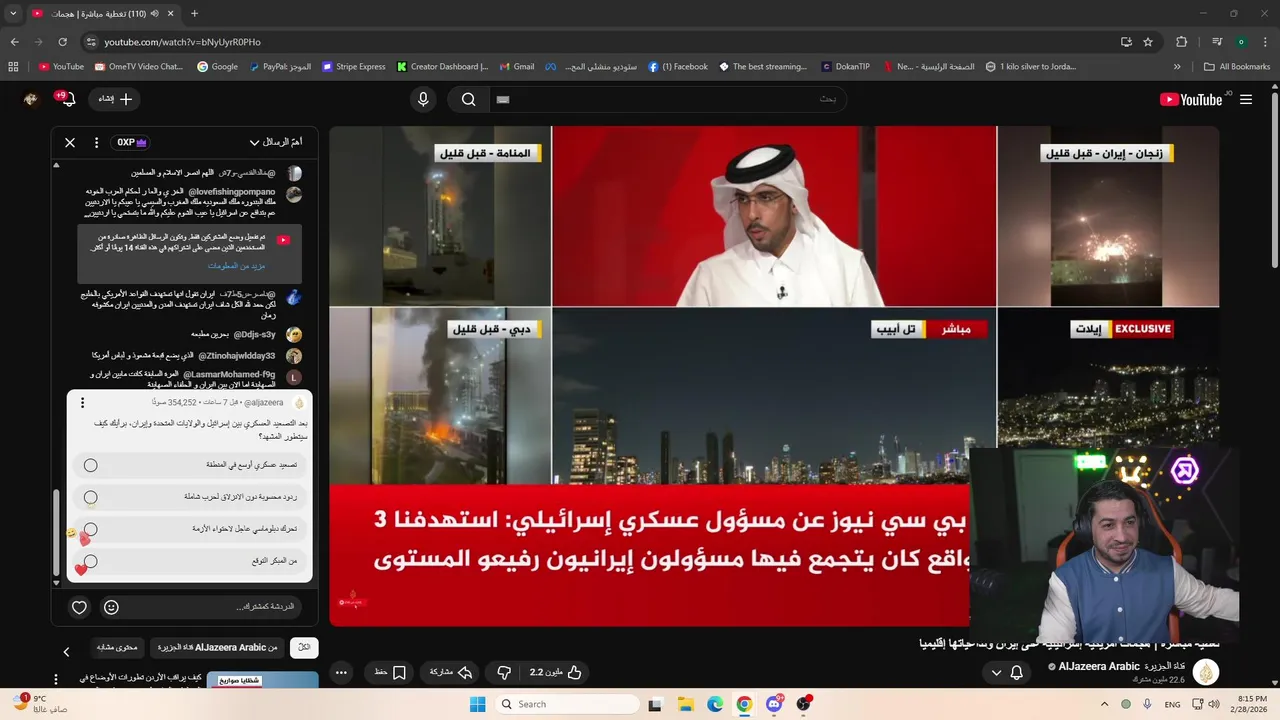1280x720 pixels.
Task: Select poll option 'تحرك دبلوماسي عاجل لاحتواء الأزمة'
Action: tap(190, 529)
